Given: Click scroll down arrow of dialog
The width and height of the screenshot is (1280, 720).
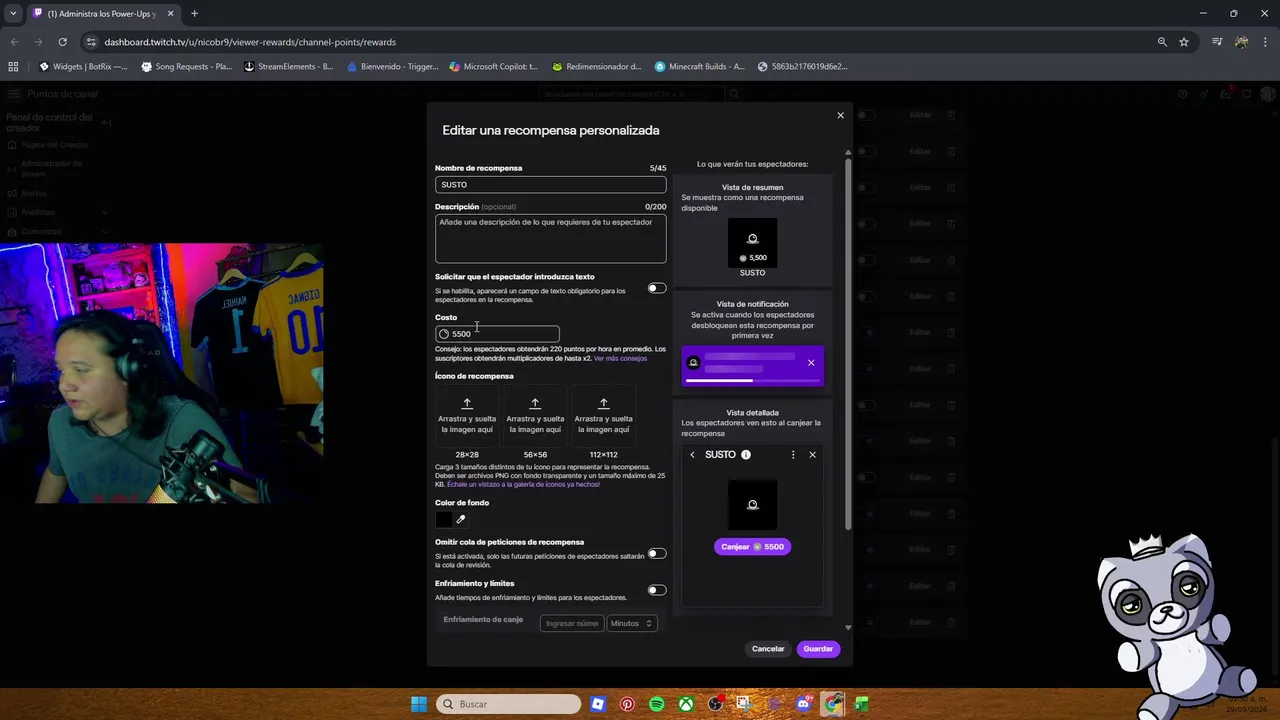Looking at the screenshot, I should pos(848,628).
